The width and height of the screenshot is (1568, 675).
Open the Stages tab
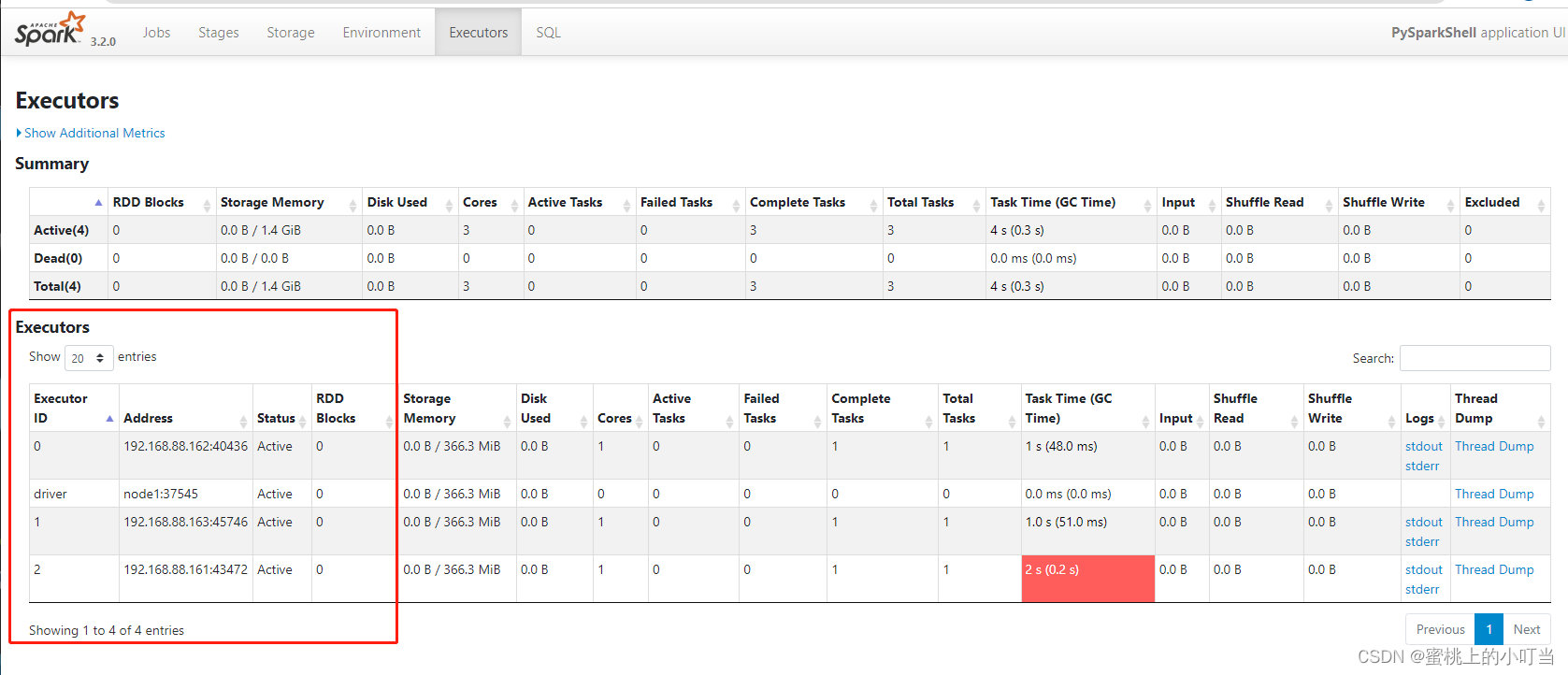tap(219, 32)
